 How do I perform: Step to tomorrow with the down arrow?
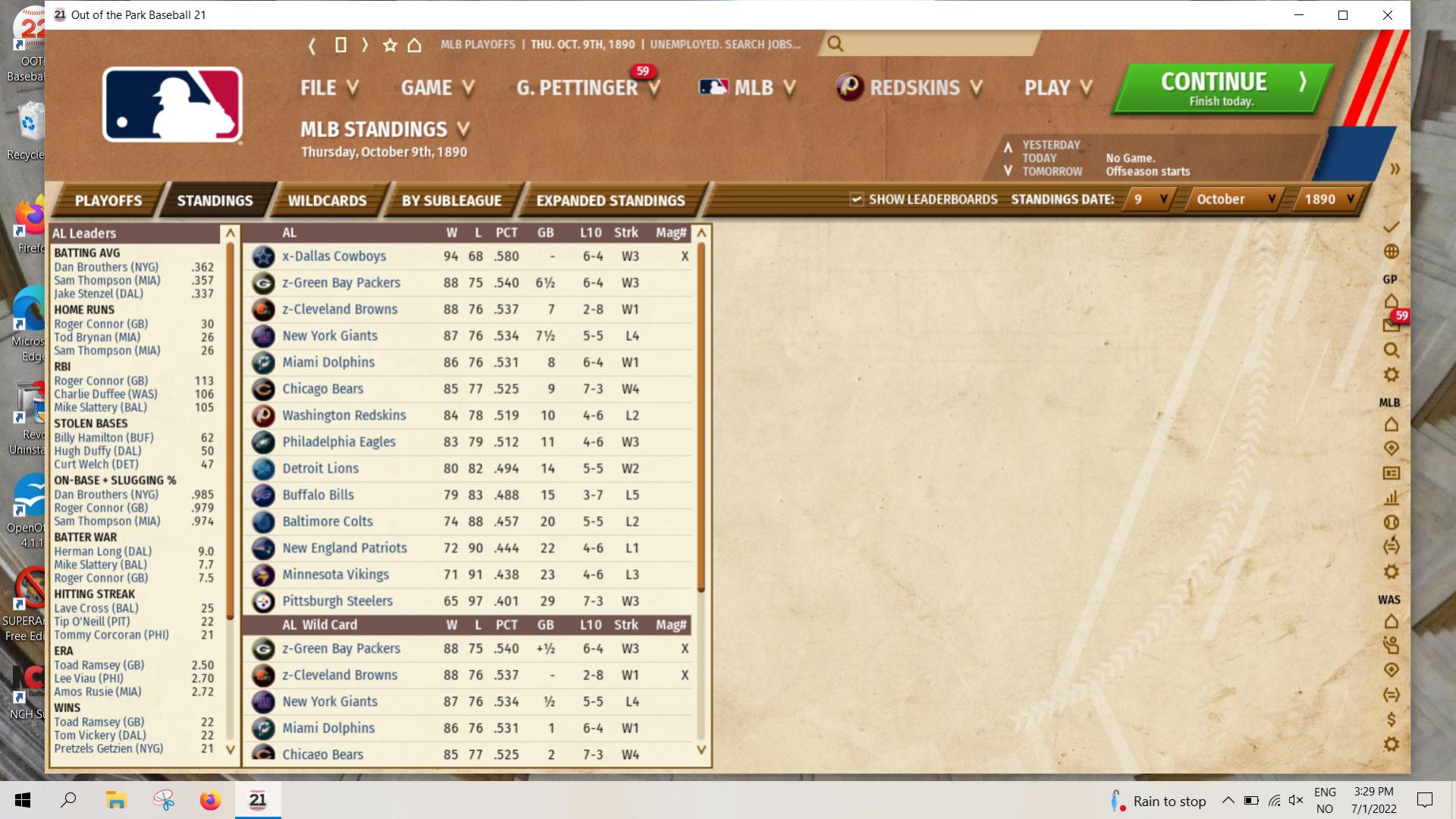(x=1008, y=171)
